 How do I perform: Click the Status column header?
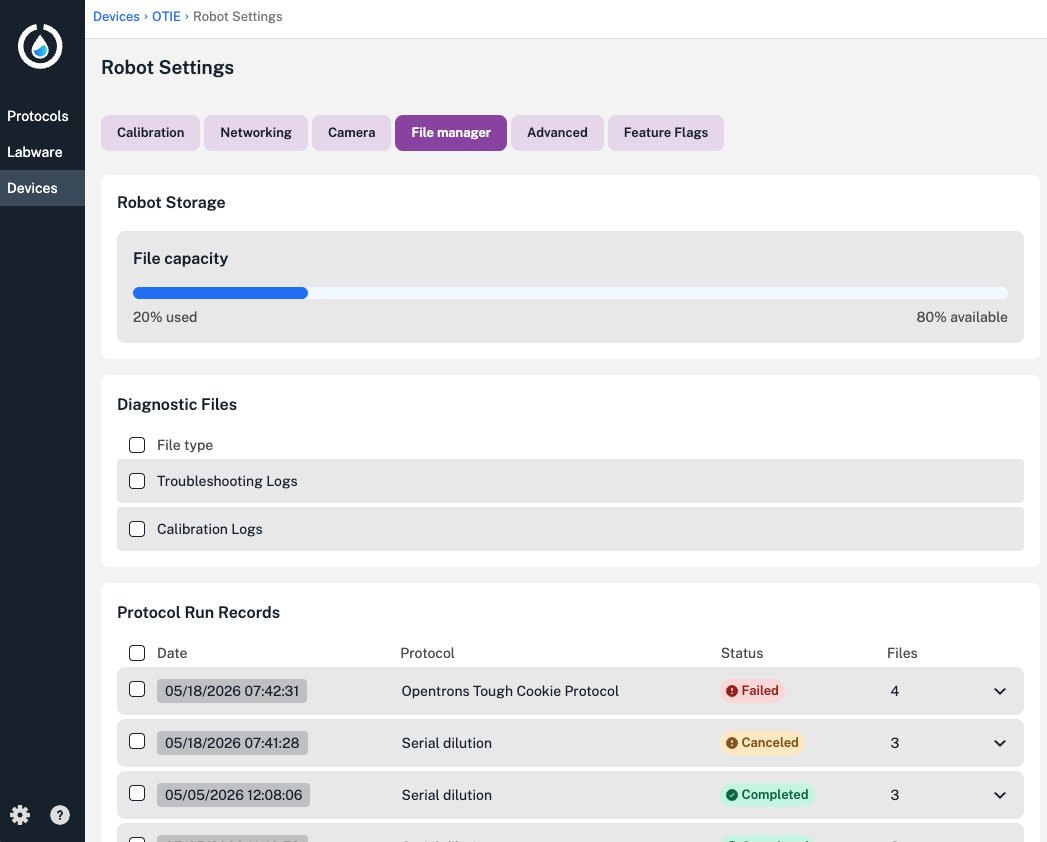tap(742, 653)
